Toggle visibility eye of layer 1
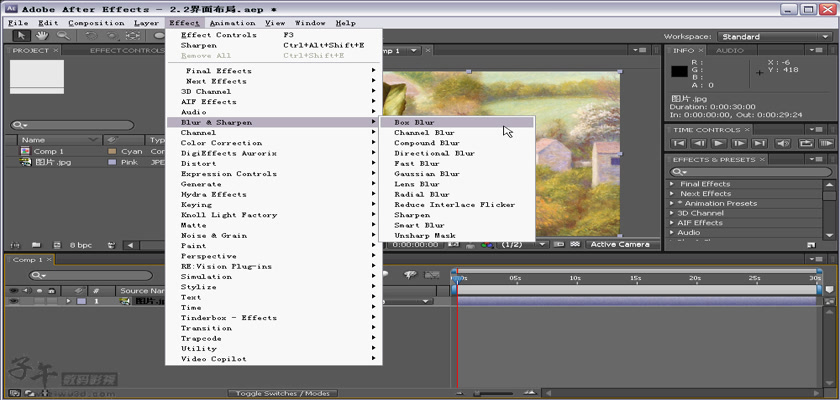This screenshot has height=400, width=840. tap(14, 301)
